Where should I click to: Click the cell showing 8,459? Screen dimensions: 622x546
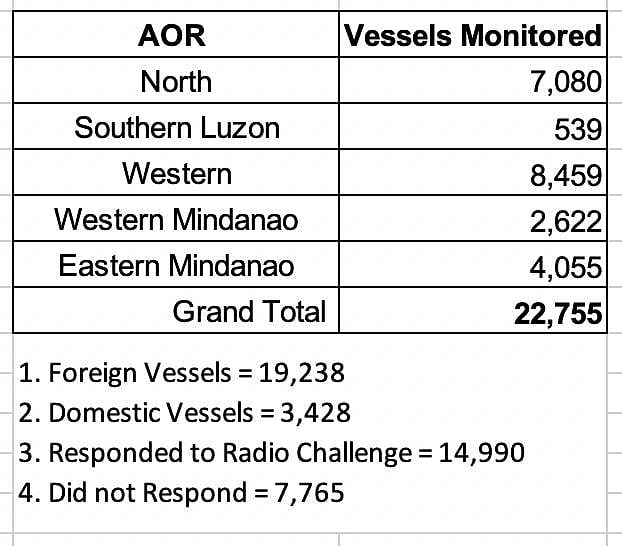(x=472, y=173)
